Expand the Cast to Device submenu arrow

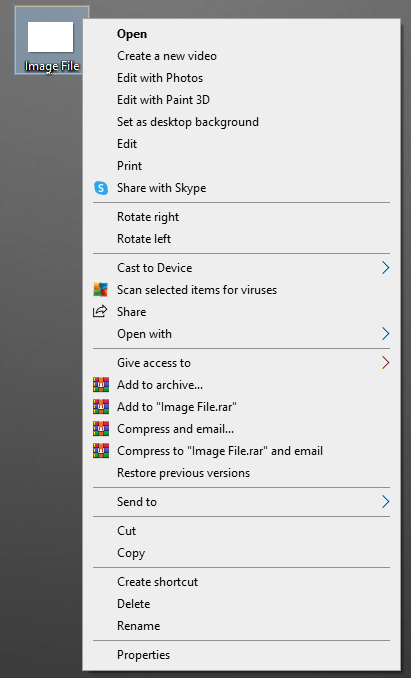386,268
